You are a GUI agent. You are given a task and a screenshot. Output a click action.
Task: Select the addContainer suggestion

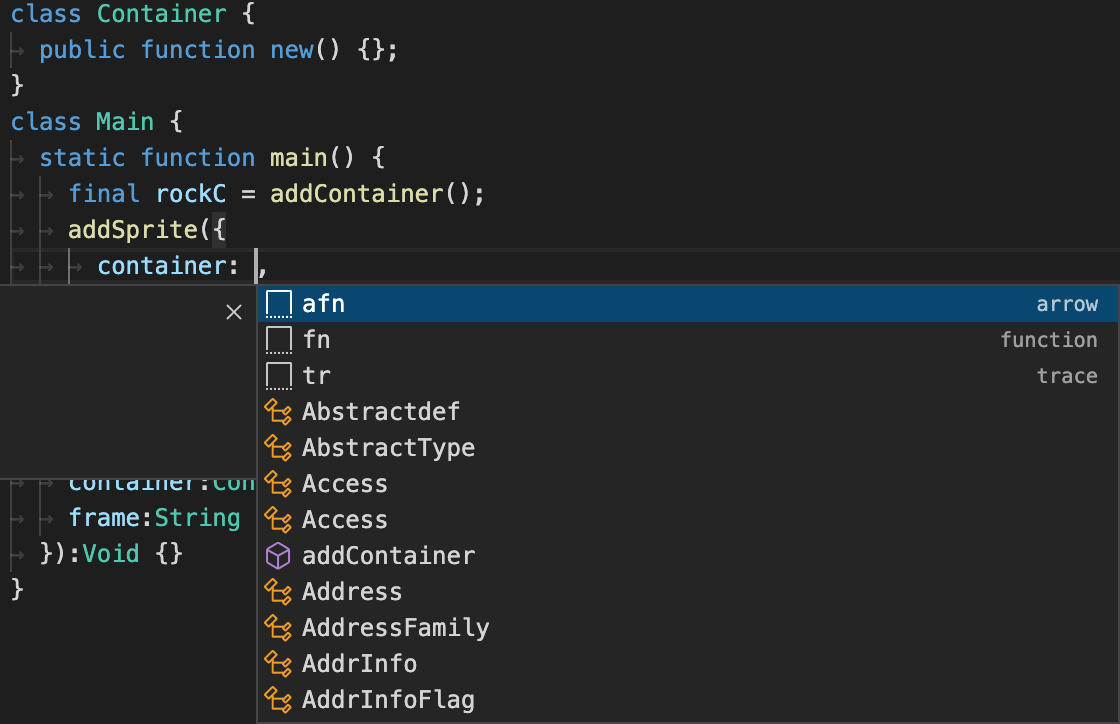(388, 555)
